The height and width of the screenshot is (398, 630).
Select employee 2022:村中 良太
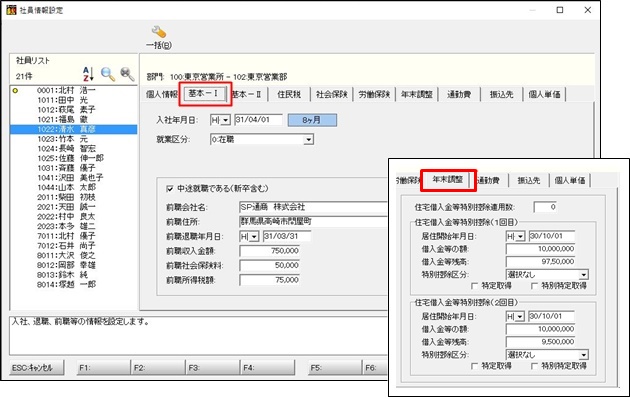(x=66, y=217)
